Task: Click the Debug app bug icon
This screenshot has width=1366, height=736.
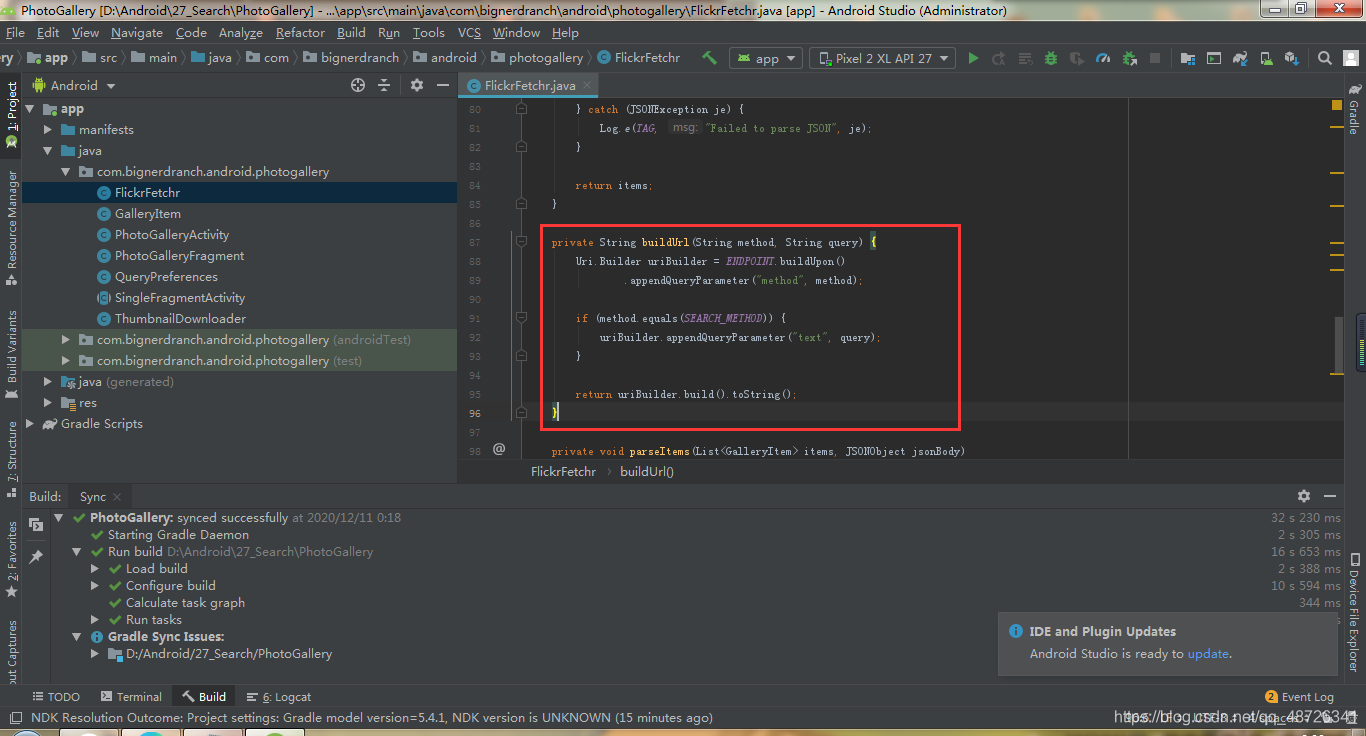Action: pos(1051,58)
